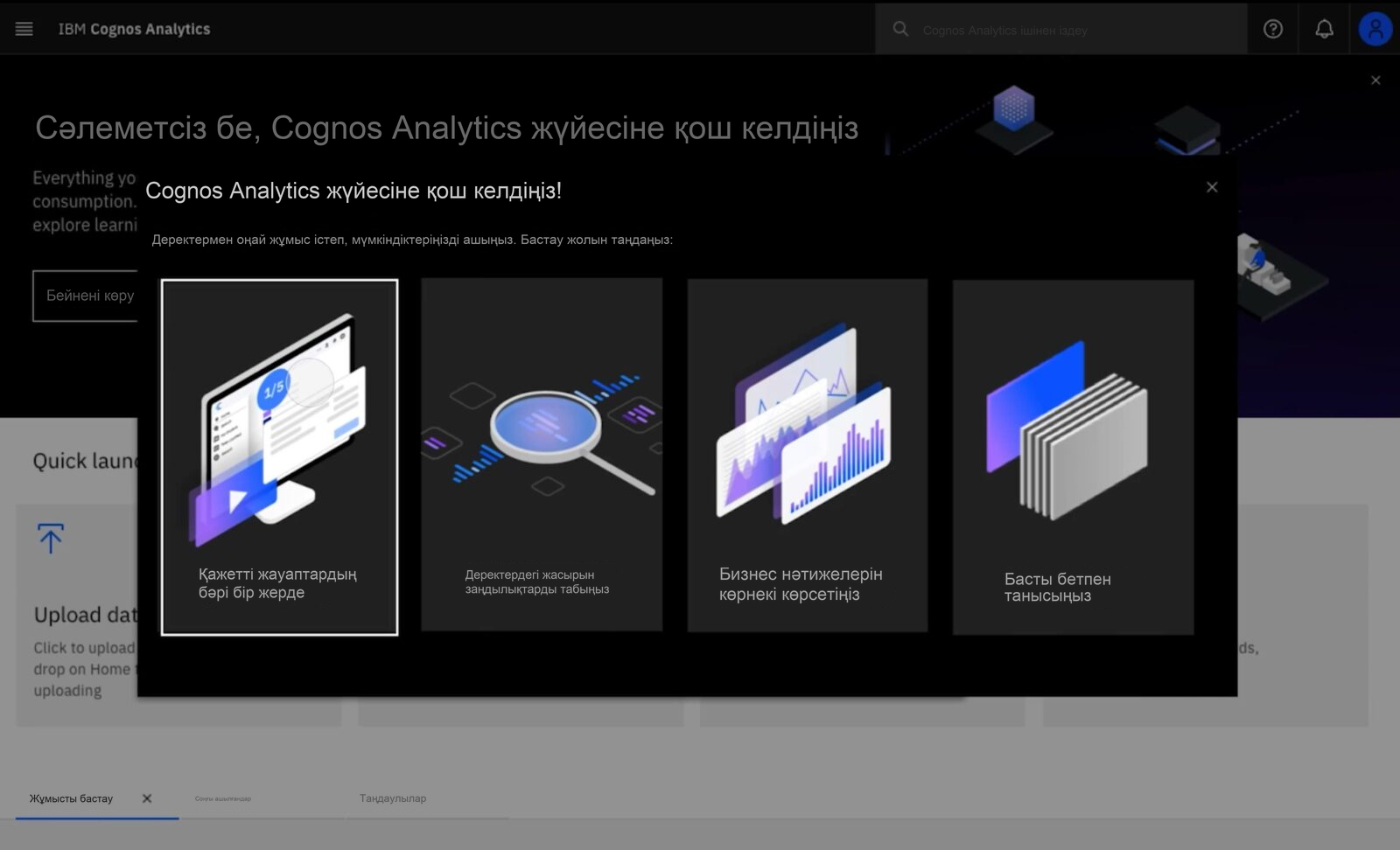The image size is (1400, 850).
Task: Click the 'Бейнені көру' video button
Action: pyautogui.click(x=86, y=296)
